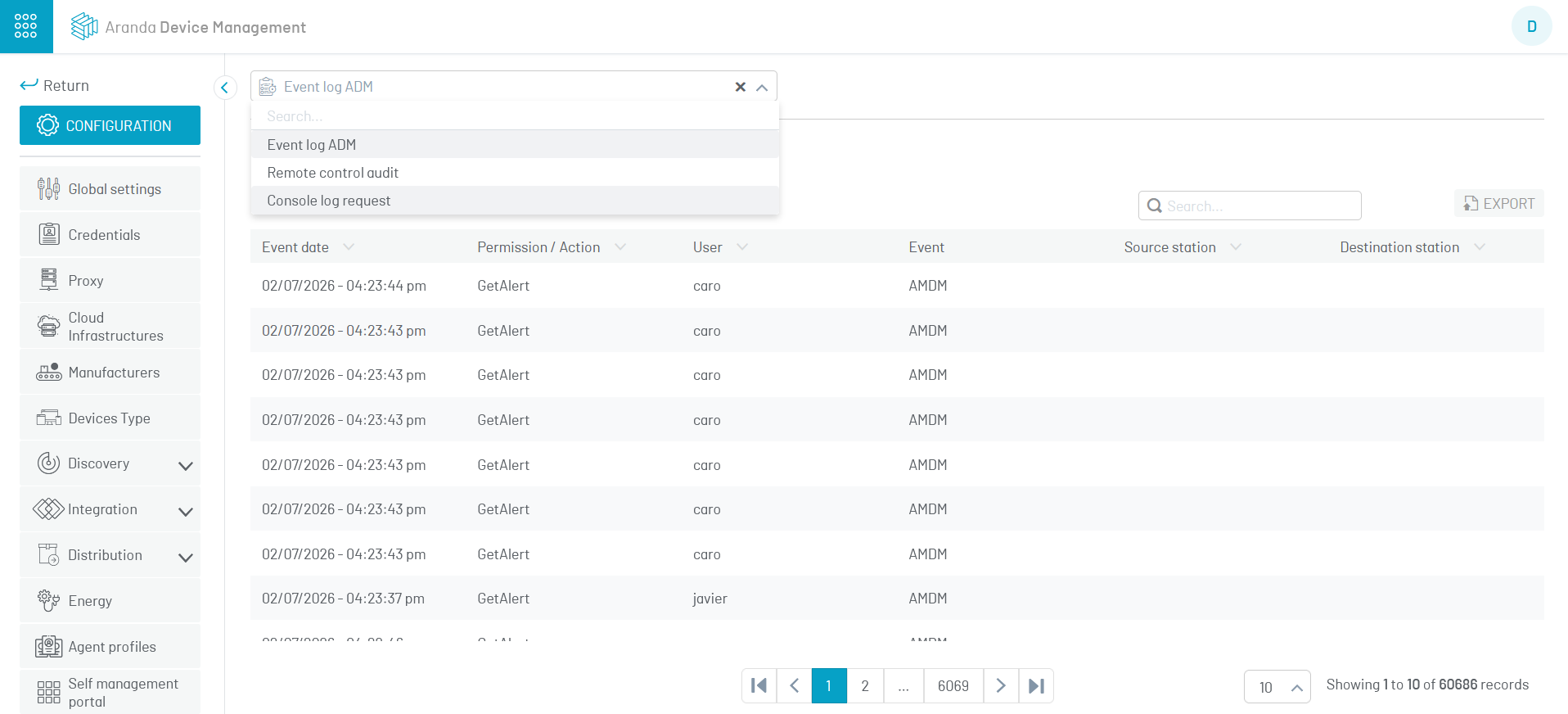Open Energy section label

[90, 601]
